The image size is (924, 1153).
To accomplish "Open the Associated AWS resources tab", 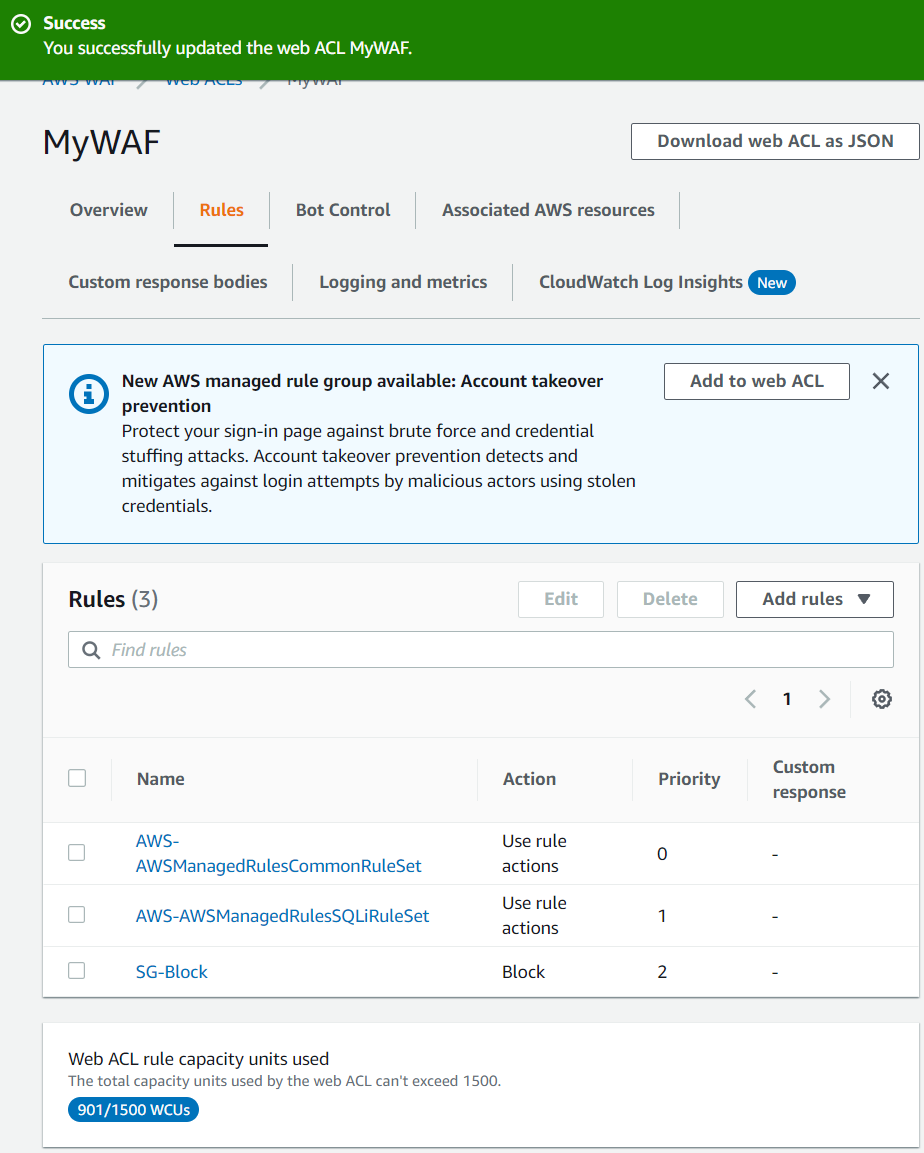I will tap(548, 210).
